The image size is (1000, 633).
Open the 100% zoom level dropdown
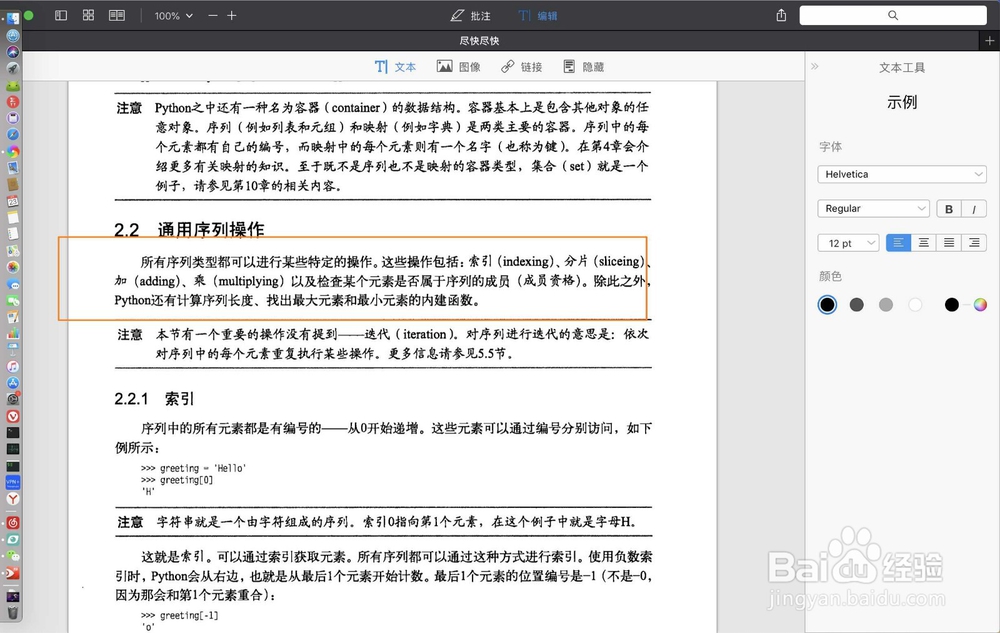click(x=173, y=16)
